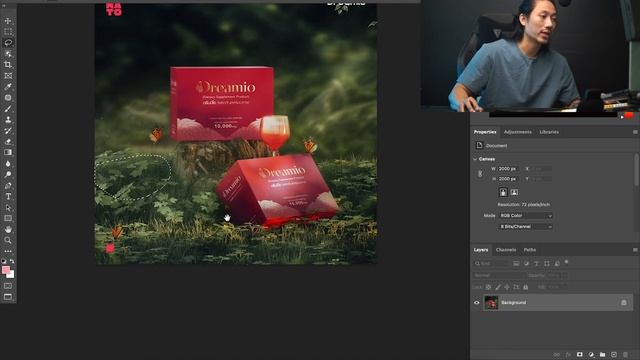Screen dimensions: 640x360
Task: Collapse the Canvas section
Action: point(475,159)
